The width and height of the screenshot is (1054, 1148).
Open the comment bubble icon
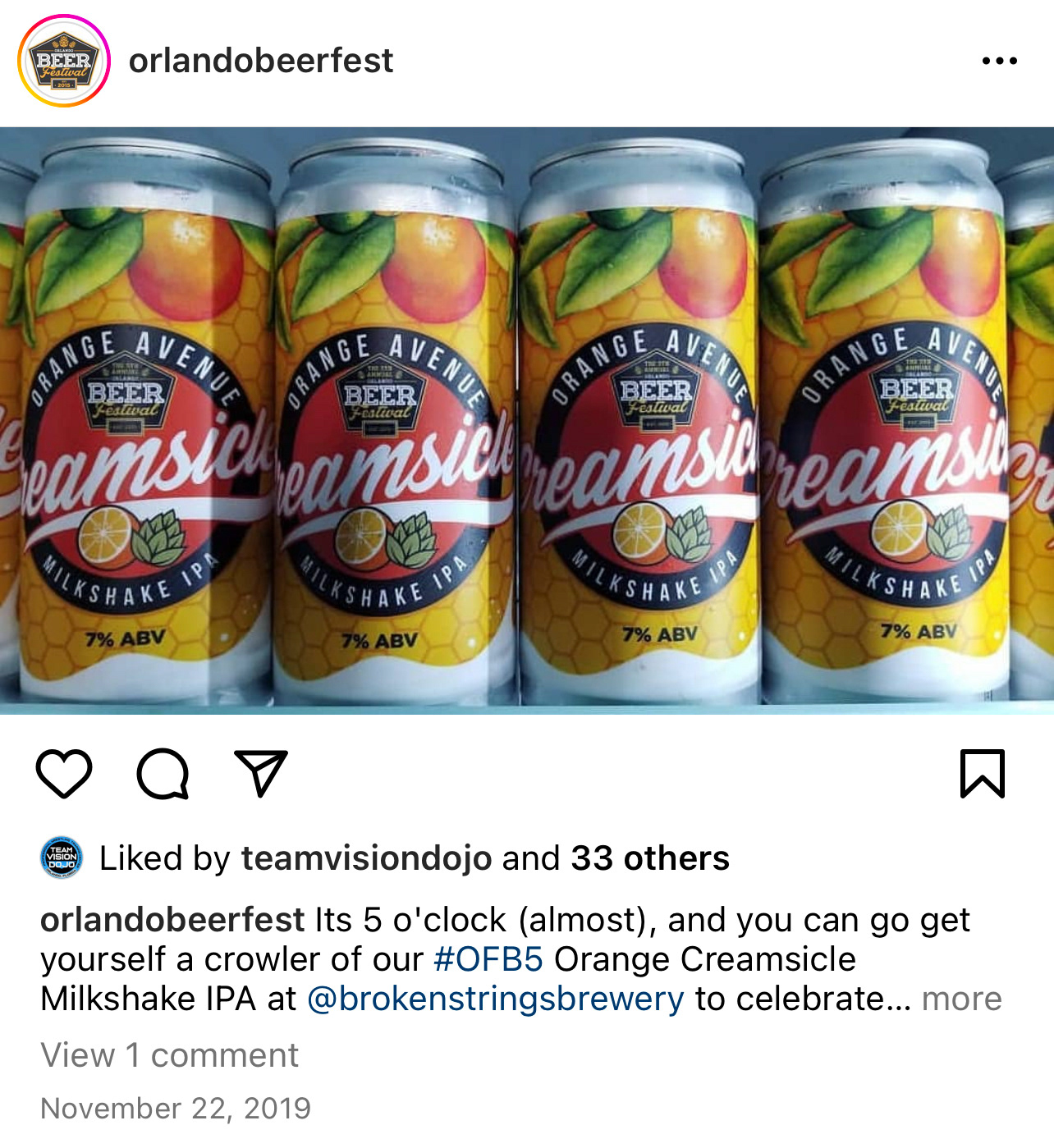click(163, 773)
